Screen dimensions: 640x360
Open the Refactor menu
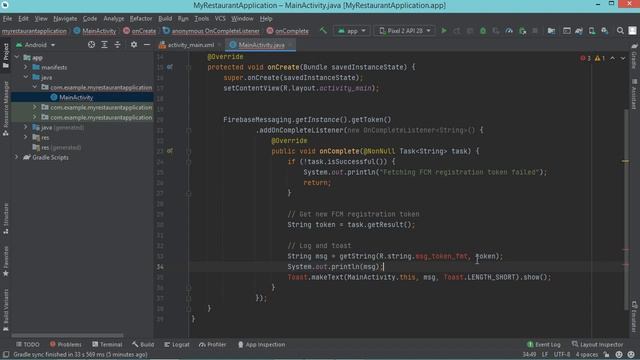[141, 18]
